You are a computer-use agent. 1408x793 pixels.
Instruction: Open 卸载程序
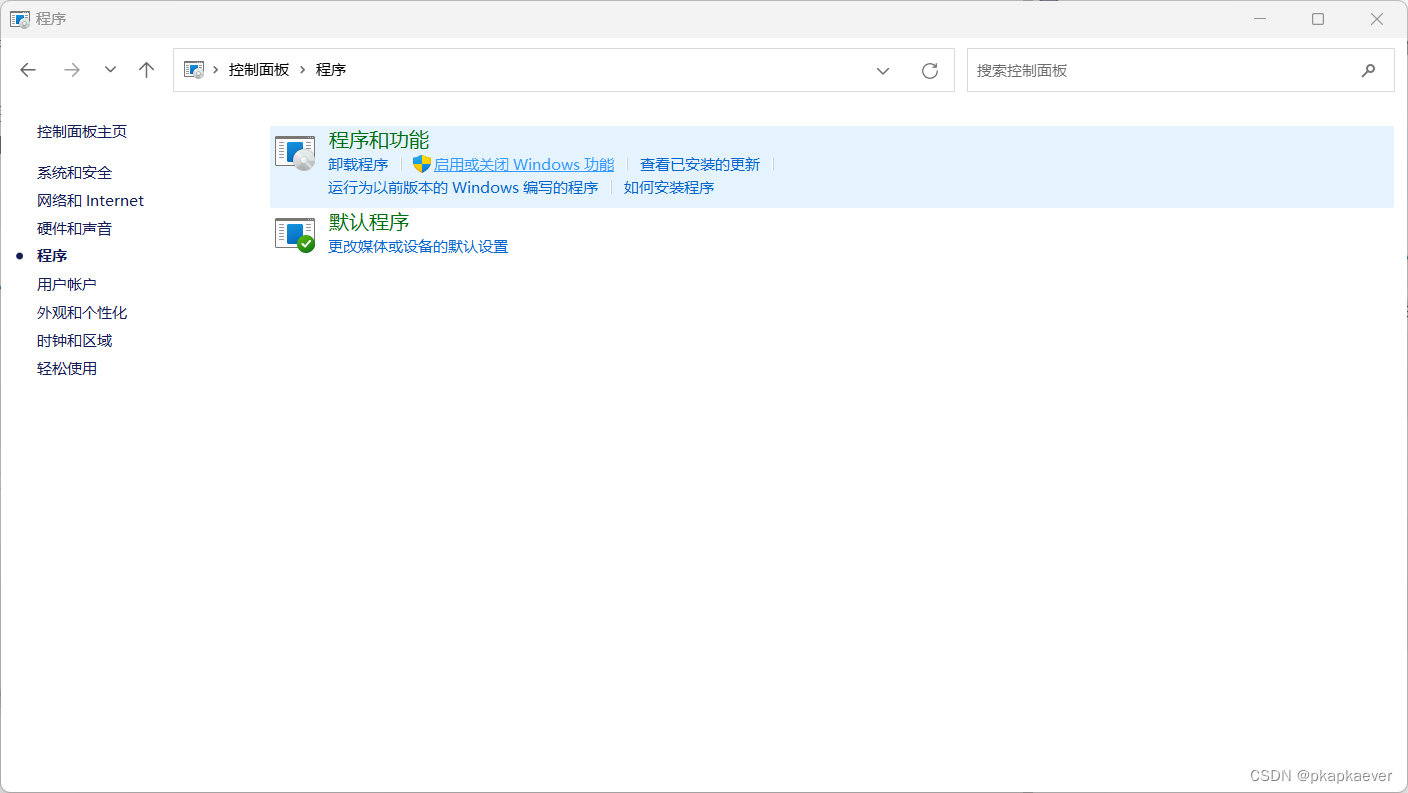358,163
